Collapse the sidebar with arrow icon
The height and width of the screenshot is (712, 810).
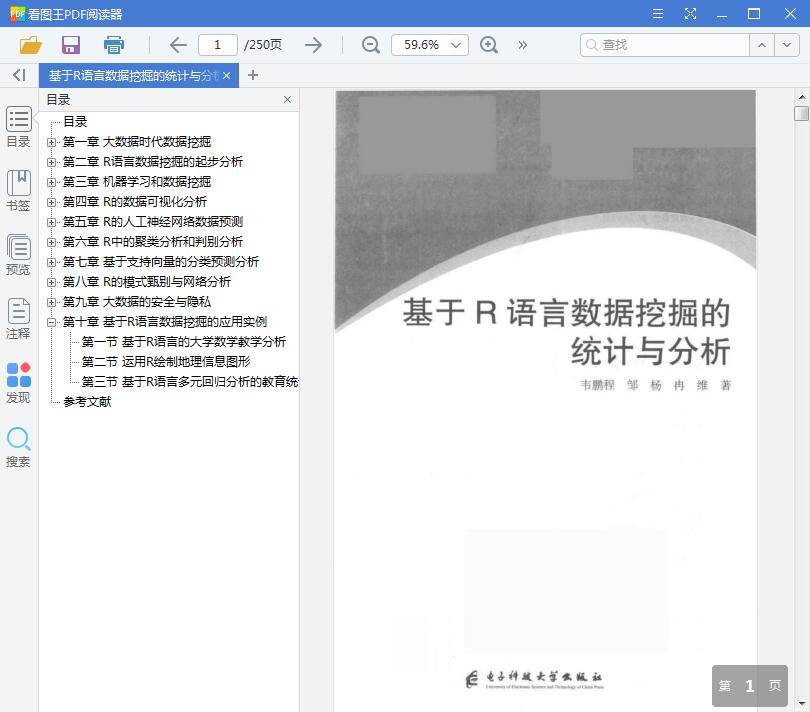tap(19, 75)
